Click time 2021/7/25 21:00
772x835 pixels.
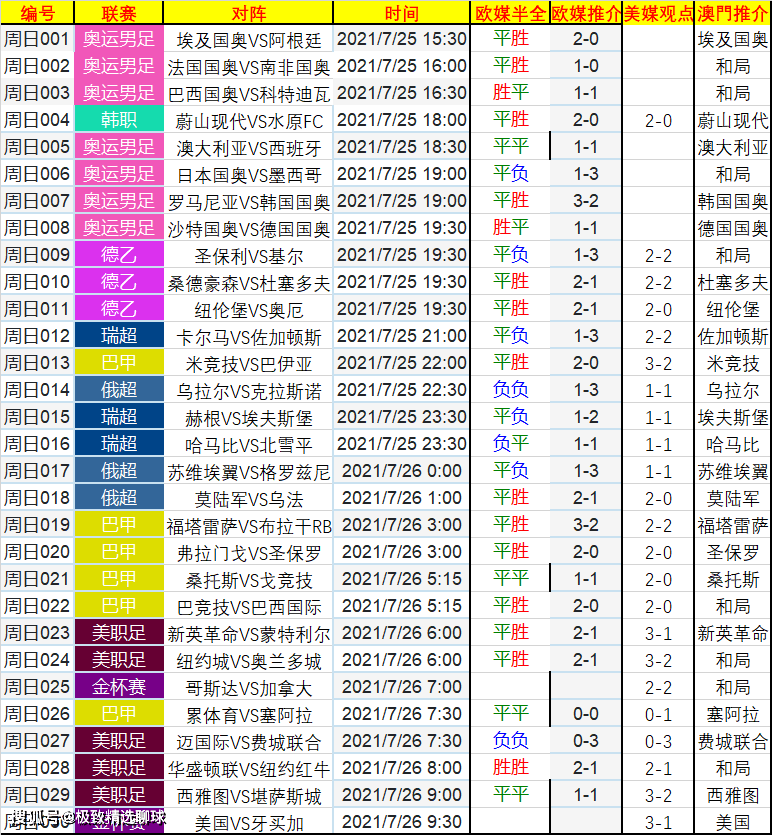[401, 336]
